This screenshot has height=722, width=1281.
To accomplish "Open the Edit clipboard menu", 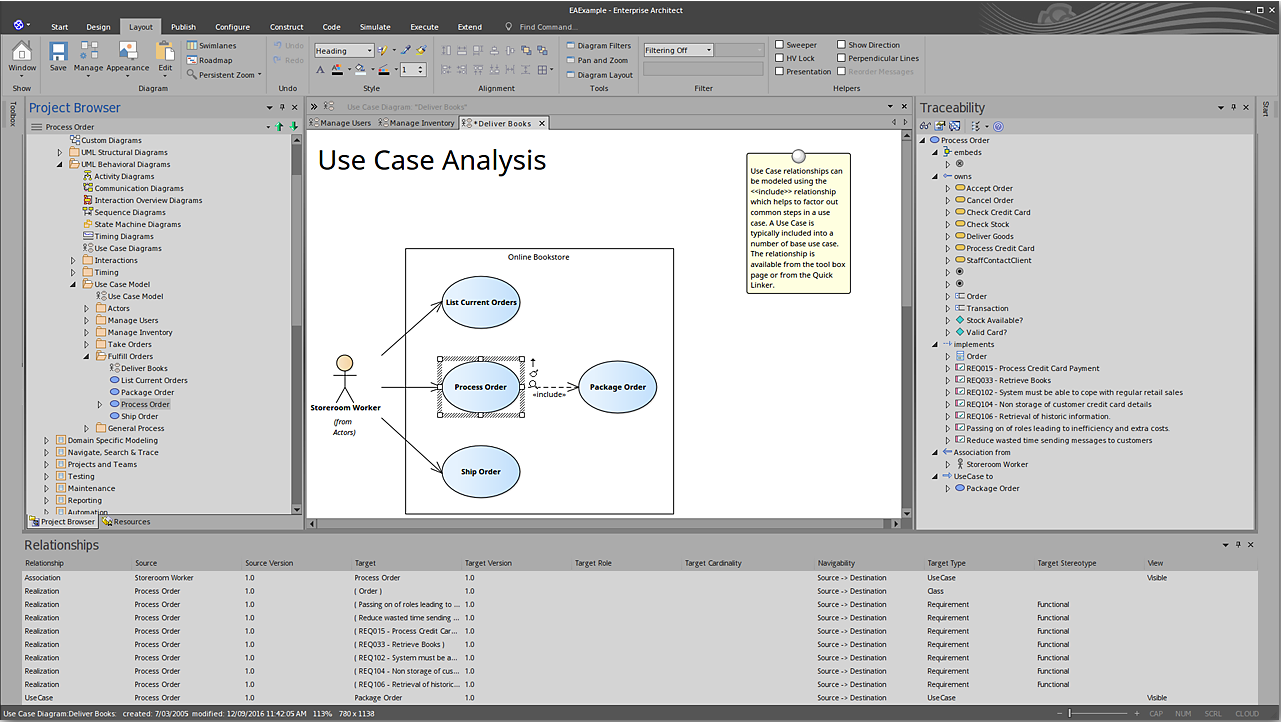I will (165, 57).
